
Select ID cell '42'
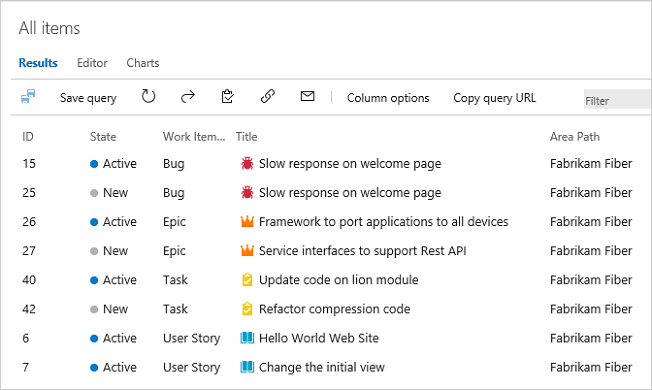[29, 309]
